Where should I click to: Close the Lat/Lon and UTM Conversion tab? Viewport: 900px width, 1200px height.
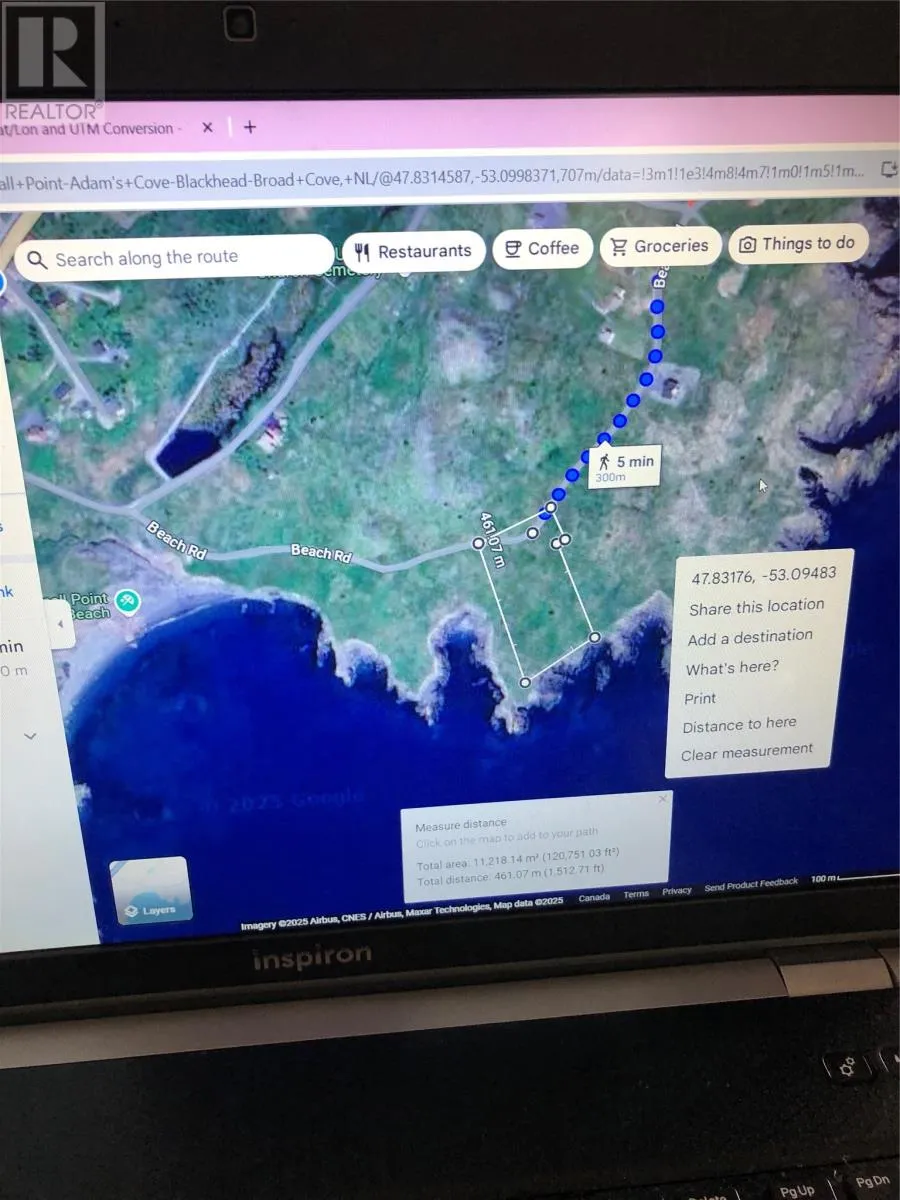point(207,128)
